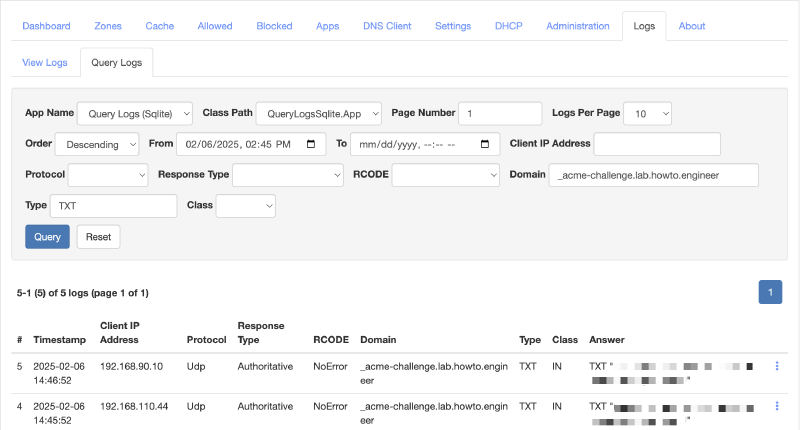Open the Settings tab

(x=453, y=26)
